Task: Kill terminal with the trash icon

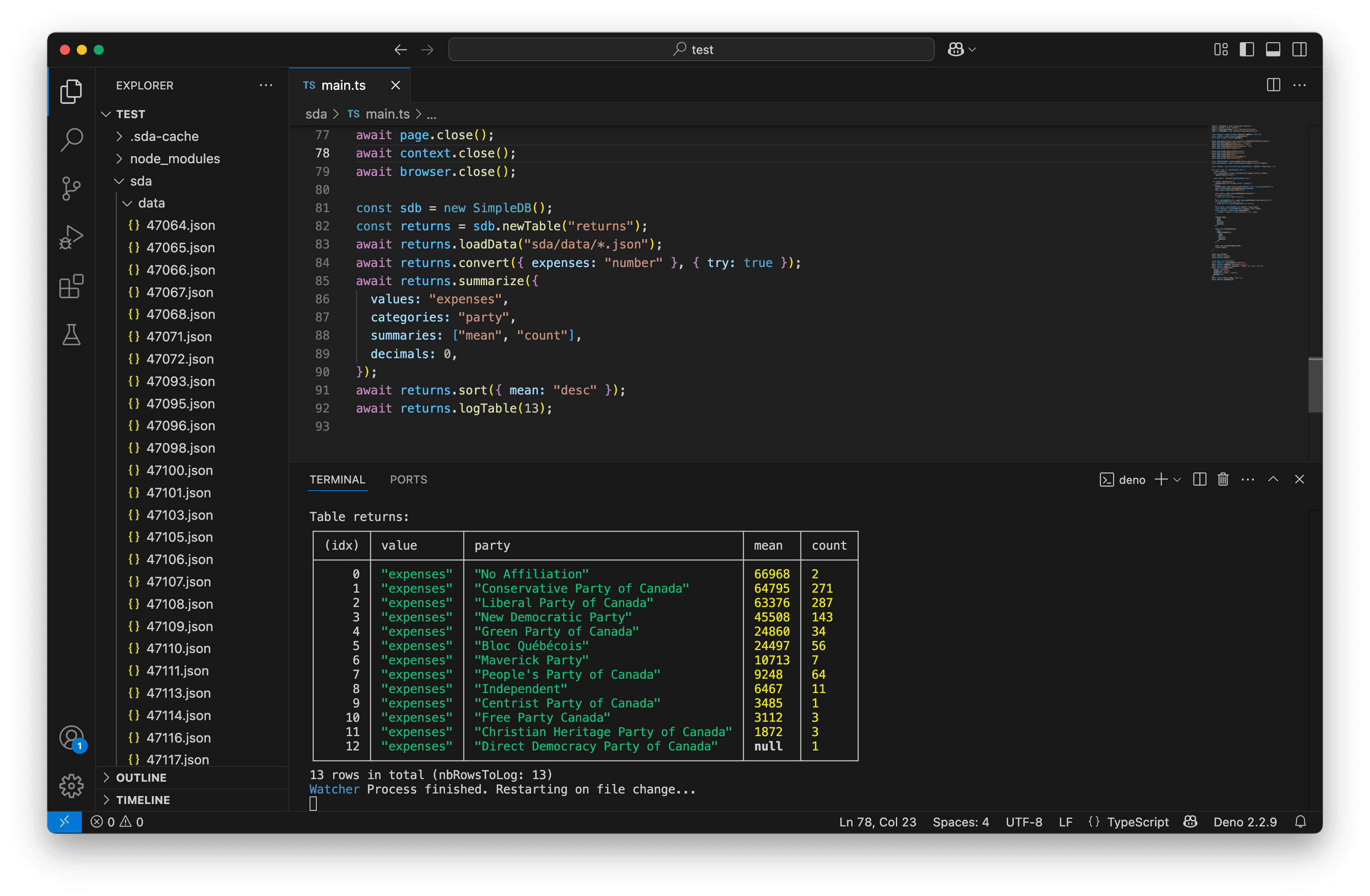Action: (x=1223, y=479)
